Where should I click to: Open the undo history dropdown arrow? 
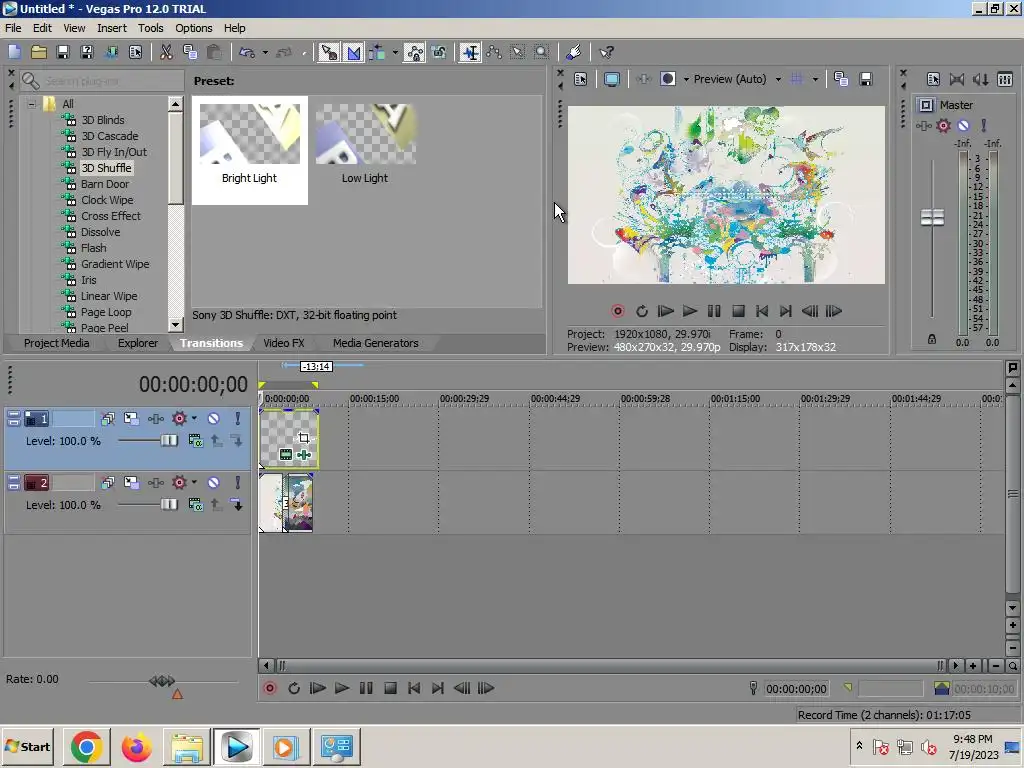pyautogui.click(x=265, y=53)
